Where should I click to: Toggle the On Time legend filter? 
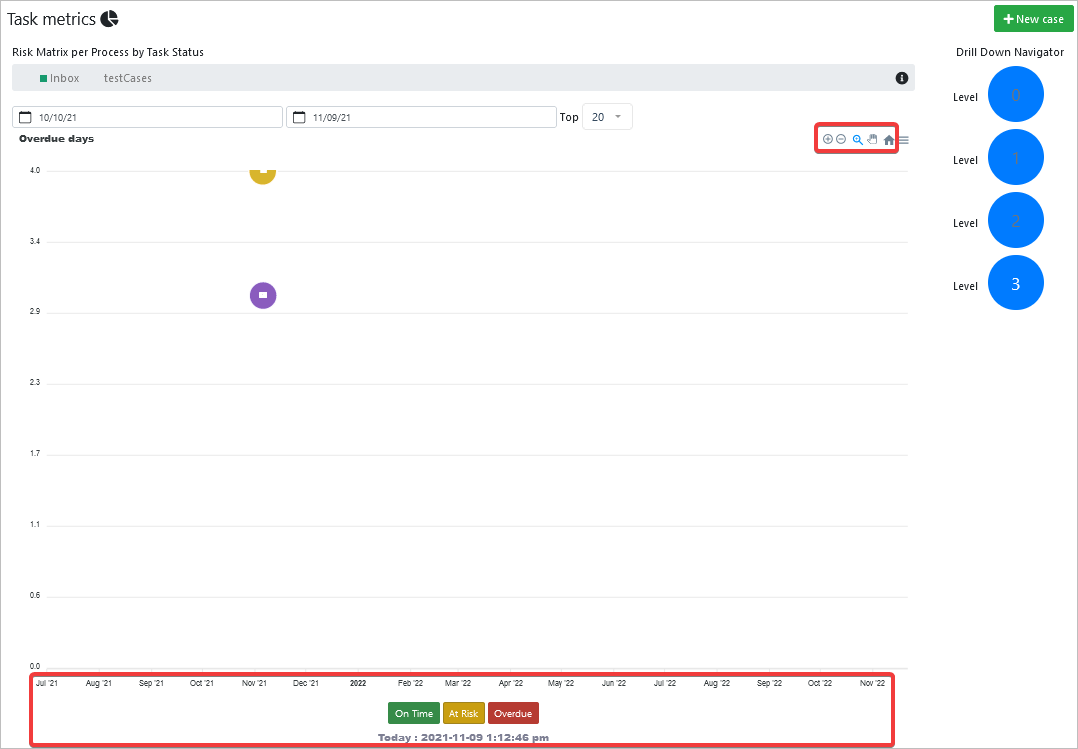click(414, 713)
